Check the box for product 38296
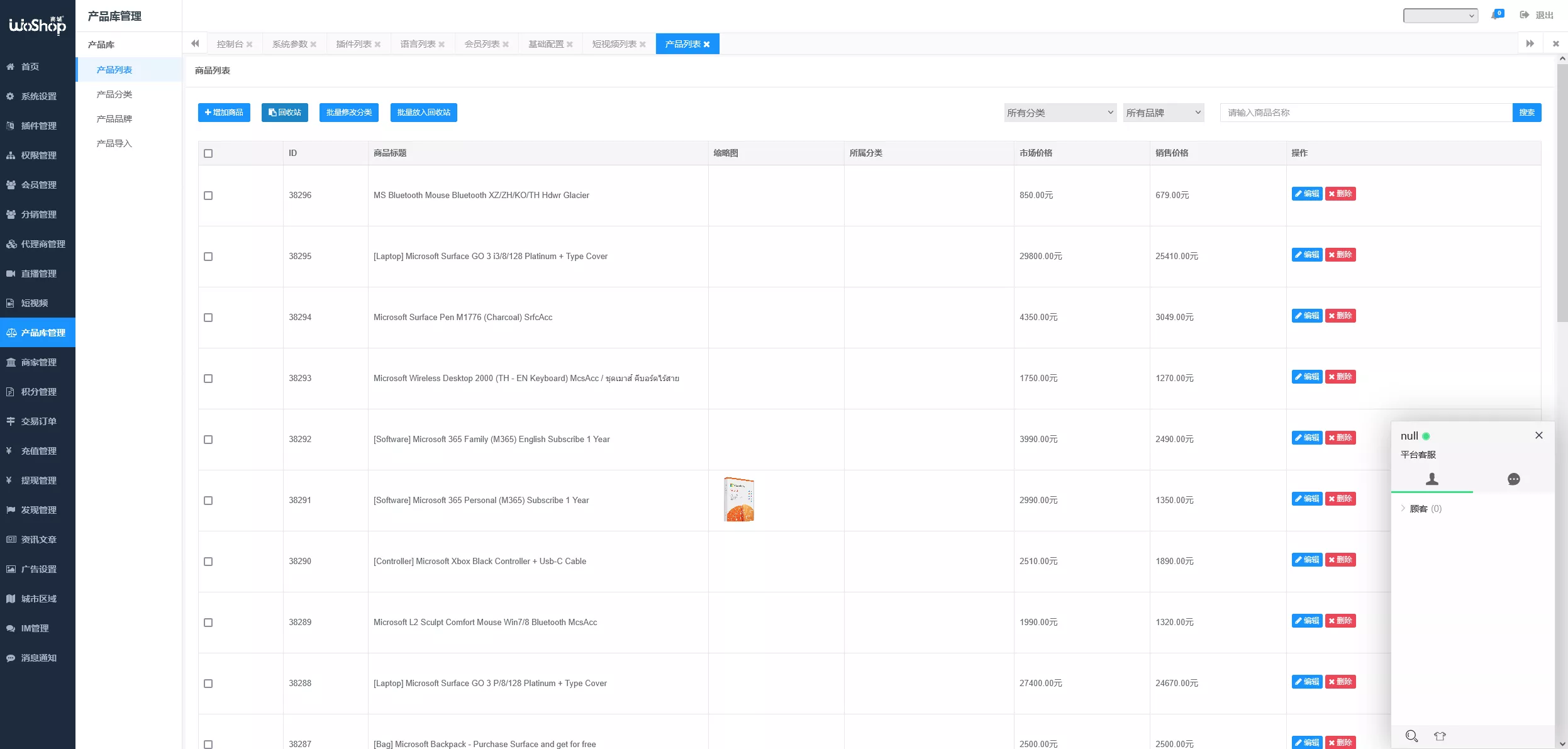This screenshot has width=1568, height=749. (x=208, y=196)
